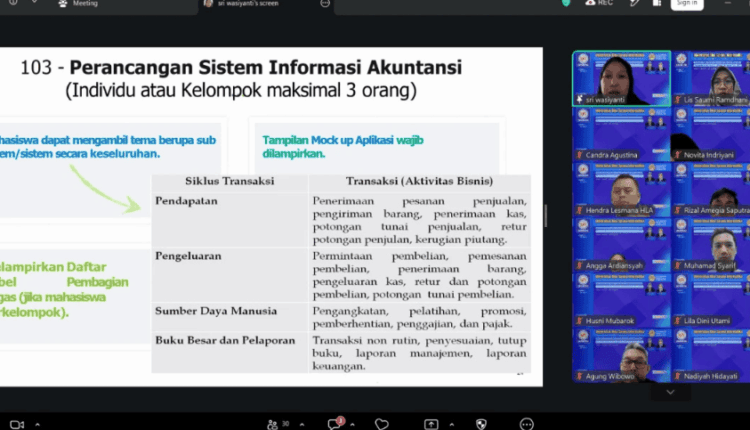Expand the video options arrow

(37, 424)
